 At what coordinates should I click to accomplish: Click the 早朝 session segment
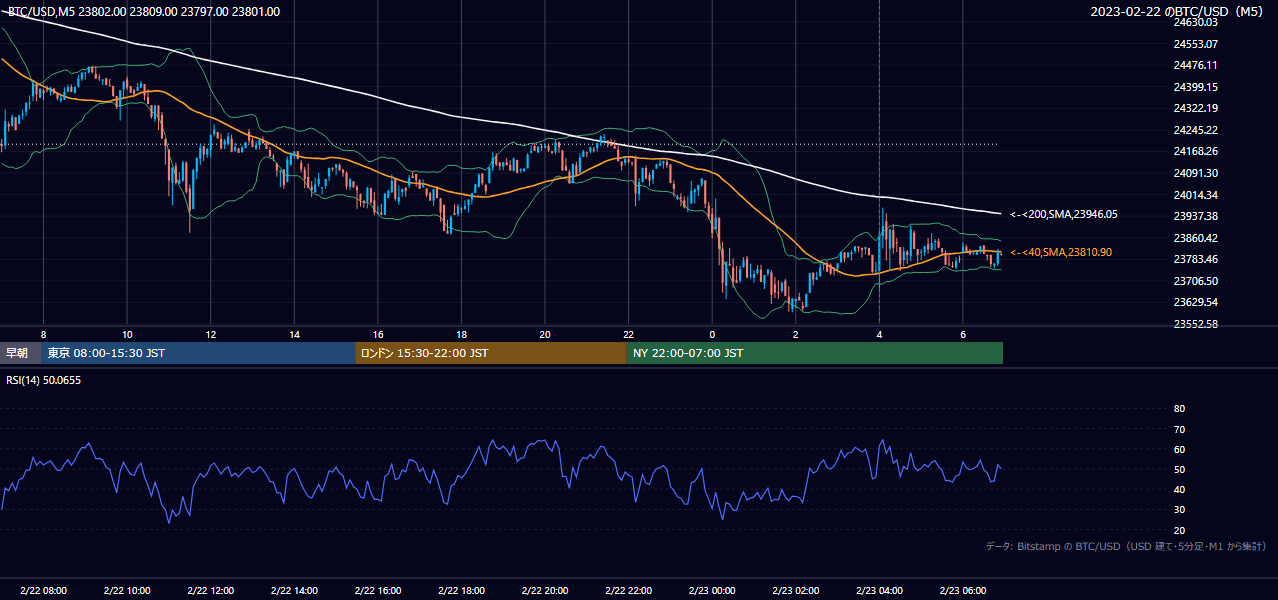coord(21,353)
